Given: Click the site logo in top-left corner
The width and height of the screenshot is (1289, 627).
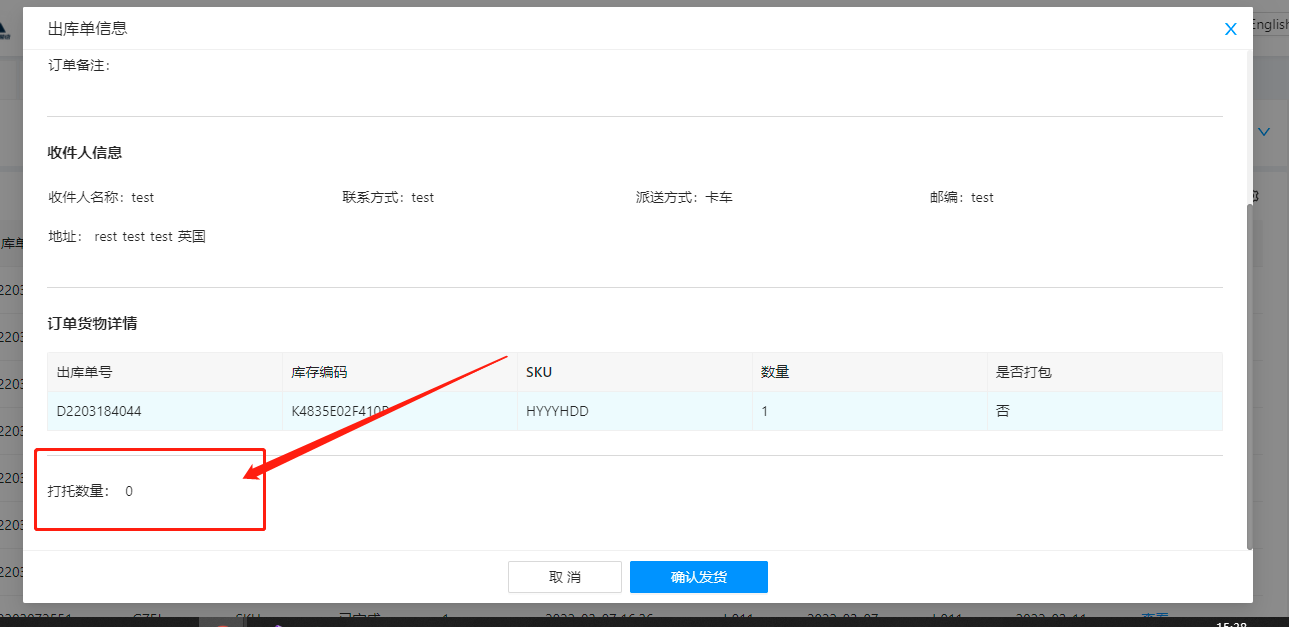Looking at the screenshot, I should click(6, 28).
